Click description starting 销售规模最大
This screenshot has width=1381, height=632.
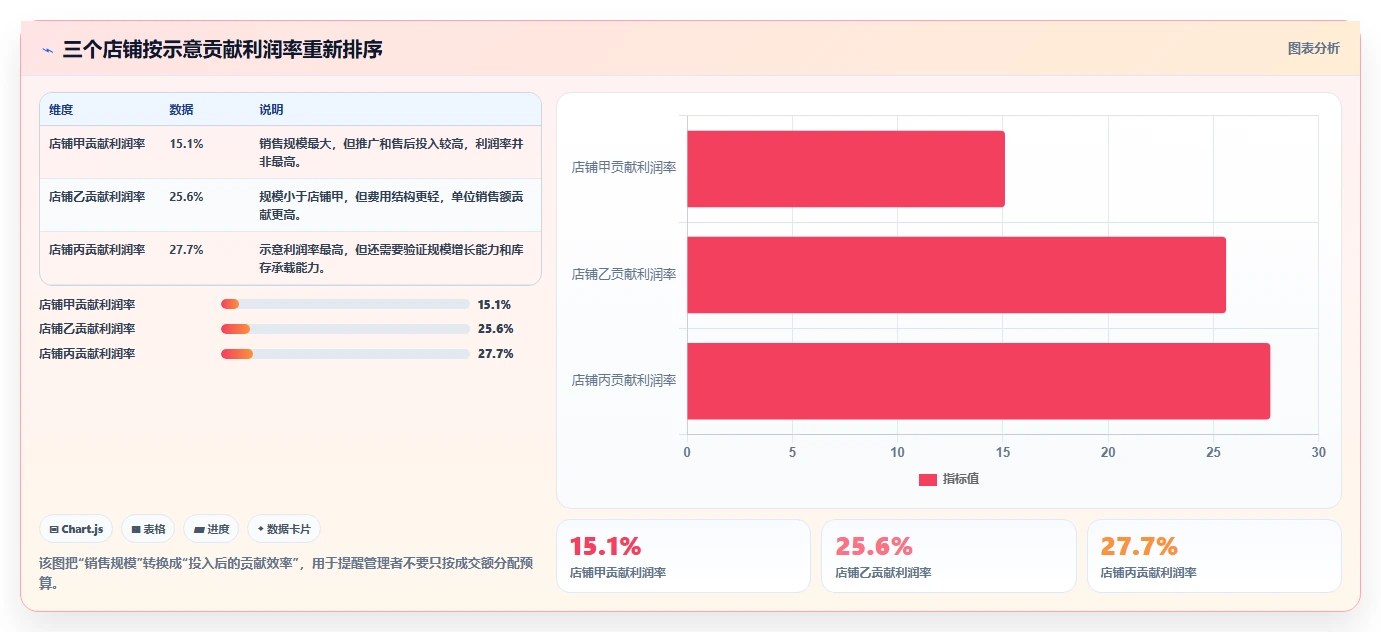(x=391, y=152)
